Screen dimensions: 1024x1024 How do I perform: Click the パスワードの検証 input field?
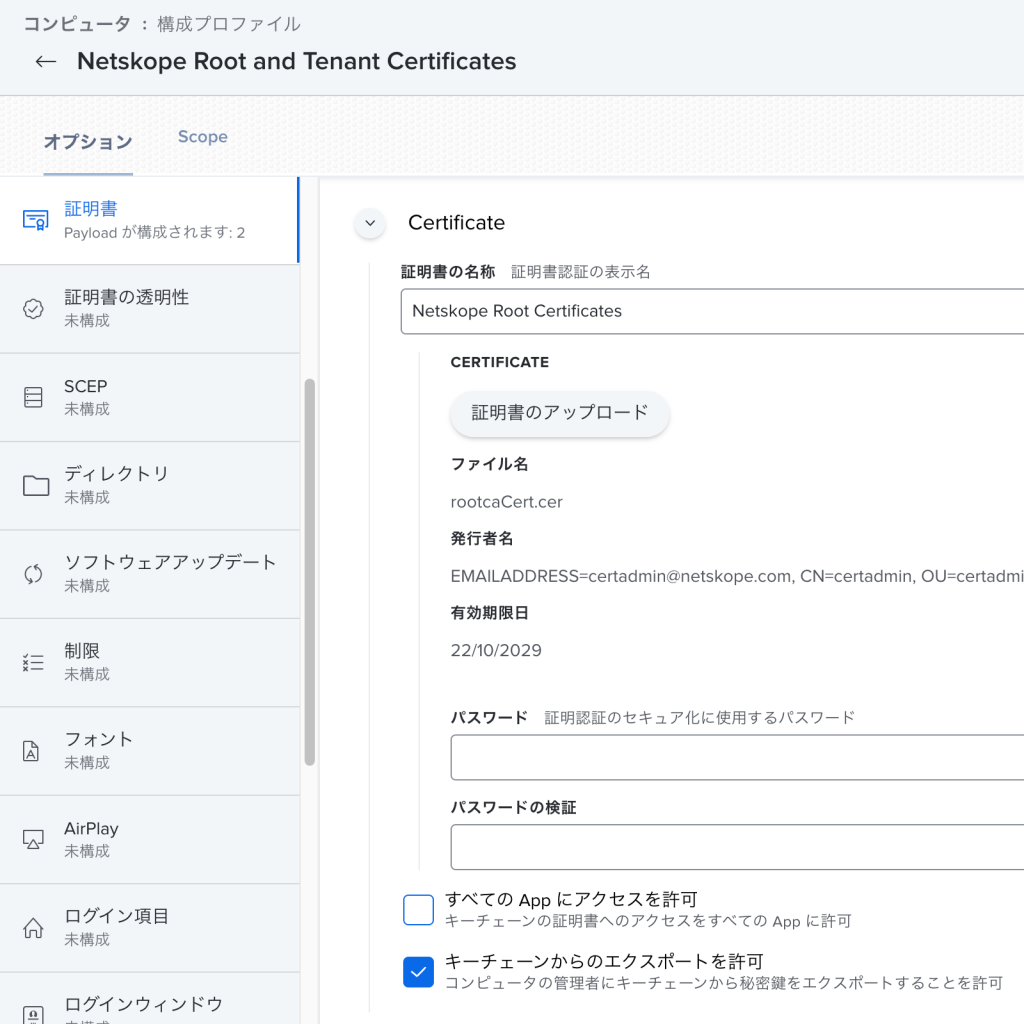point(737,847)
